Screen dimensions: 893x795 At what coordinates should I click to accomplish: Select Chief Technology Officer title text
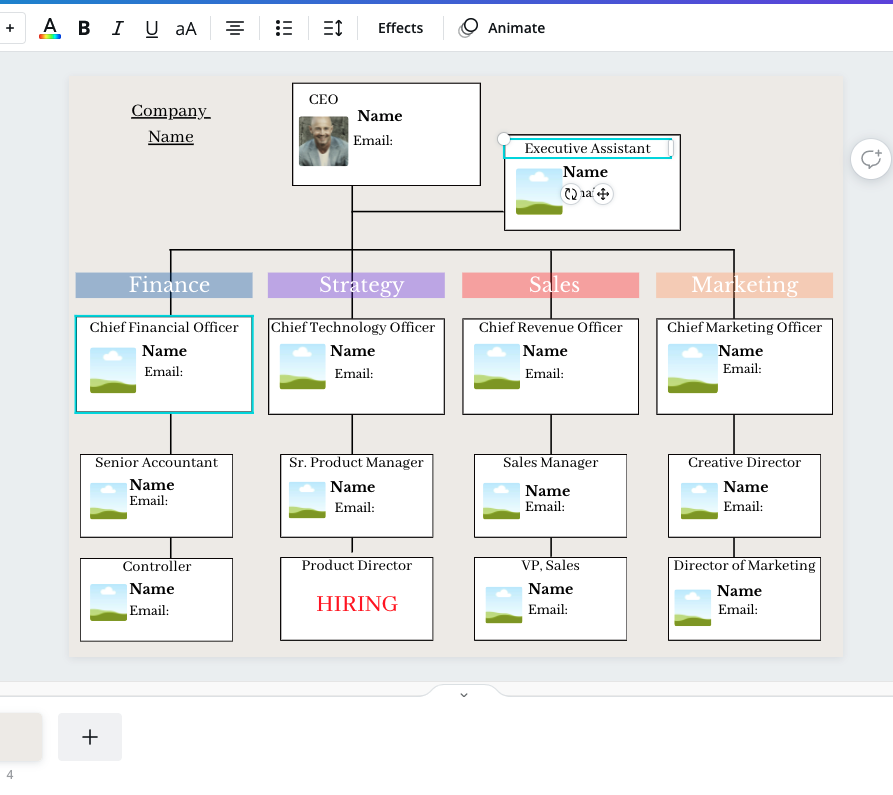coord(353,327)
